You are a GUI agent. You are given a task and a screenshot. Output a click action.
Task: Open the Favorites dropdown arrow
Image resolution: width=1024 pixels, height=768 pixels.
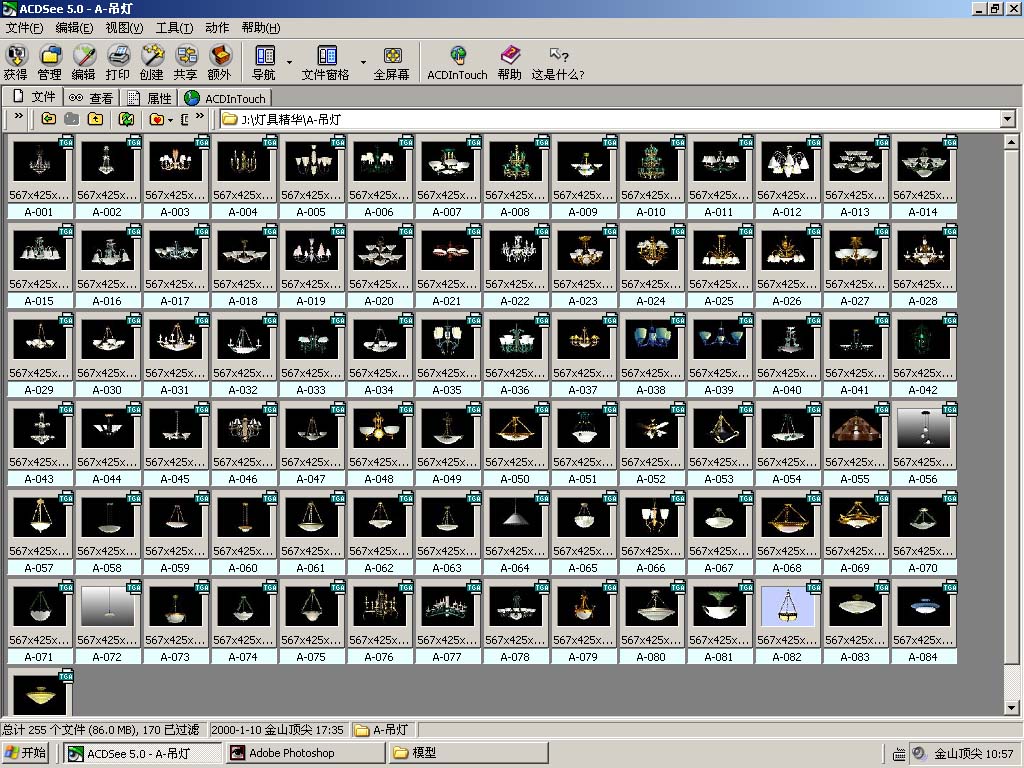[x=170, y=120]
